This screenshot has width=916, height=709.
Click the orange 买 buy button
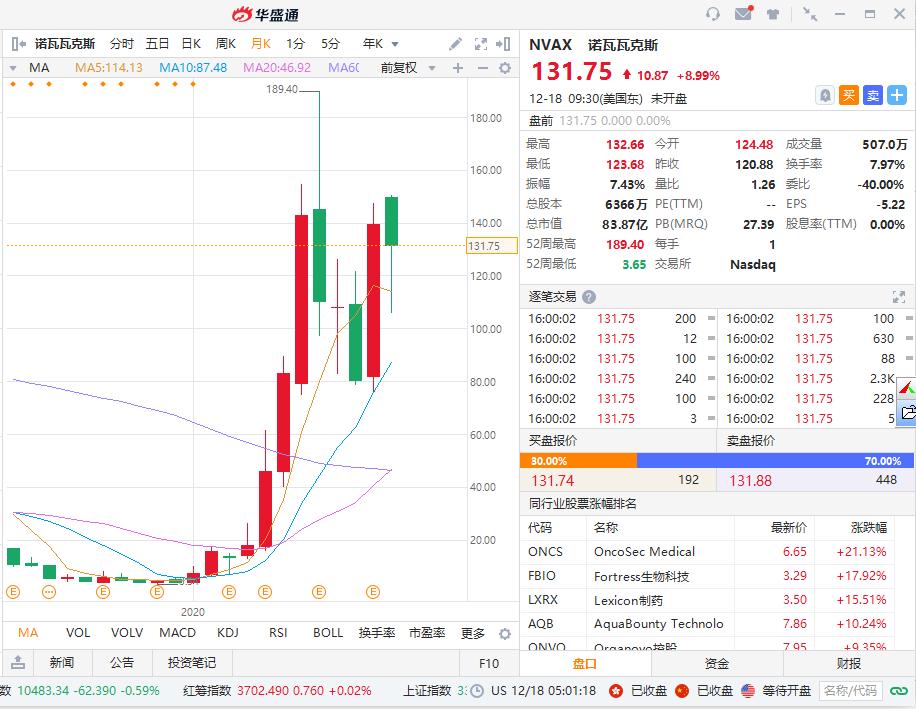849,95
